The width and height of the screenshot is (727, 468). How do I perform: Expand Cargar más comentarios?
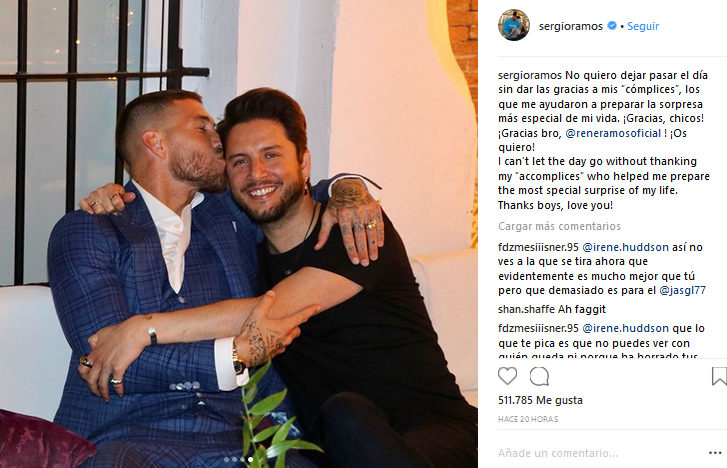[559, 226]
